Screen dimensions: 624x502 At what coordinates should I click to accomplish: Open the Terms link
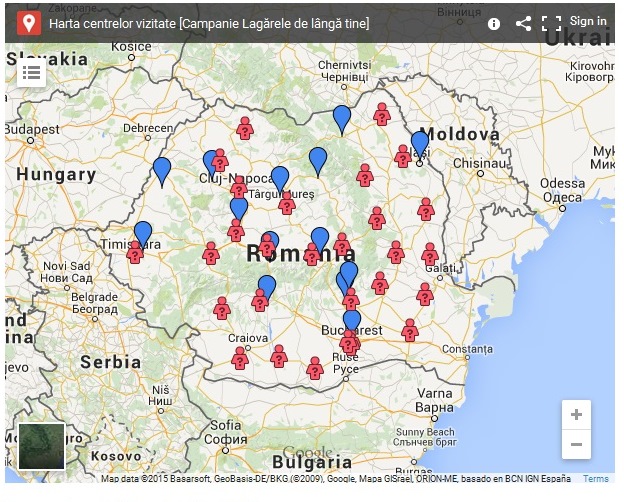coord(596,479)
